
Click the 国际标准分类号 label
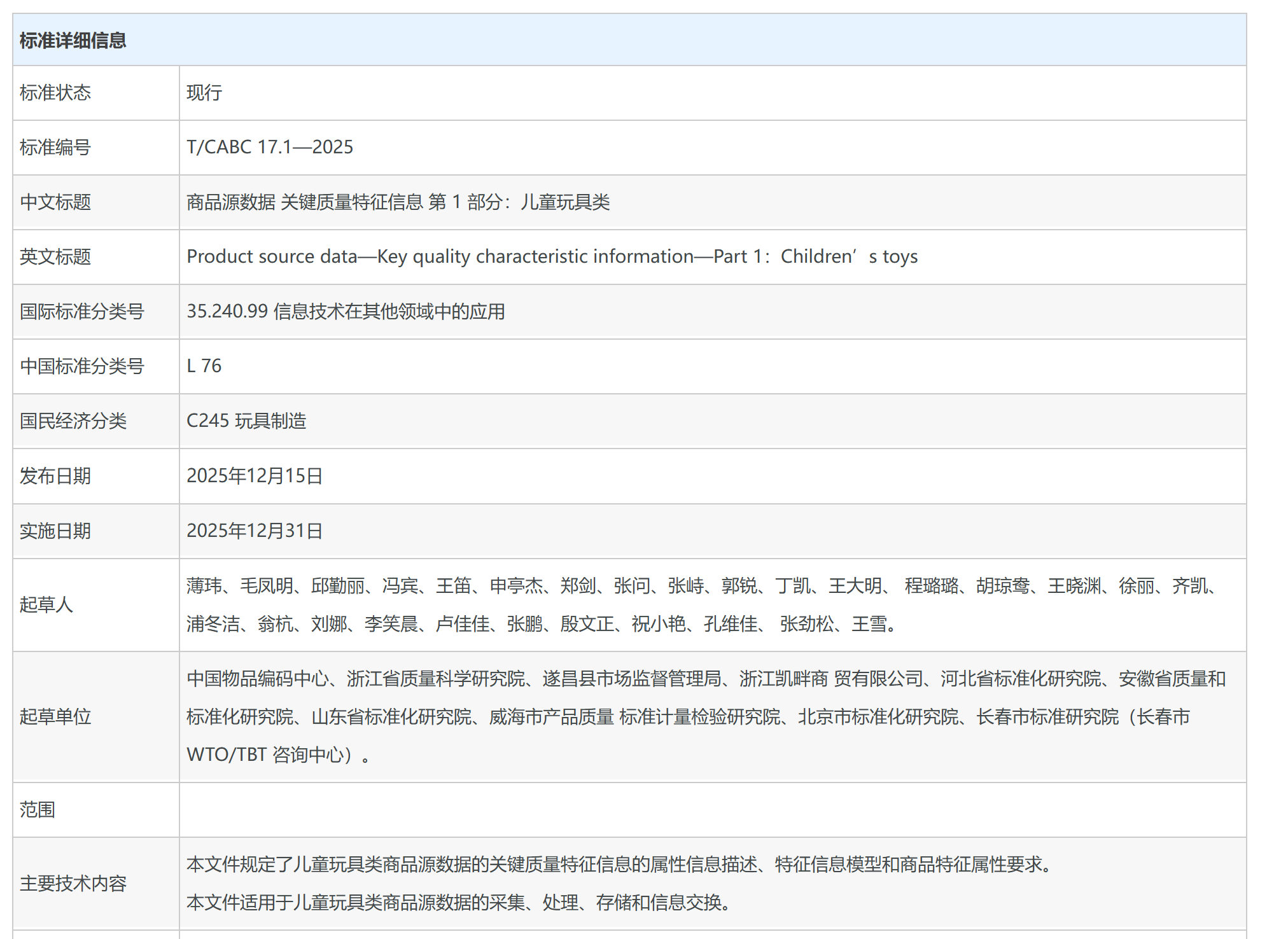82,312
